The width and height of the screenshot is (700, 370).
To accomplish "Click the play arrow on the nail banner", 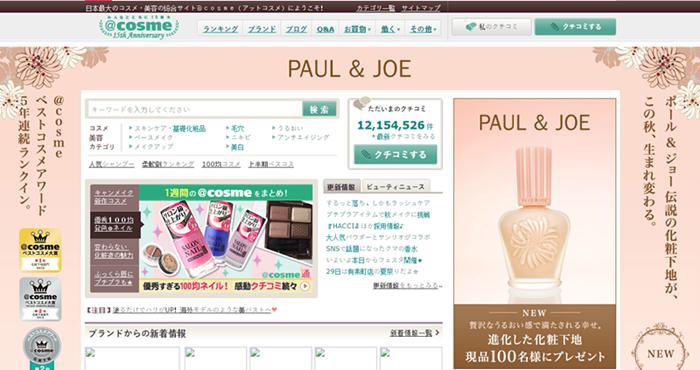I will coord(305,286).
